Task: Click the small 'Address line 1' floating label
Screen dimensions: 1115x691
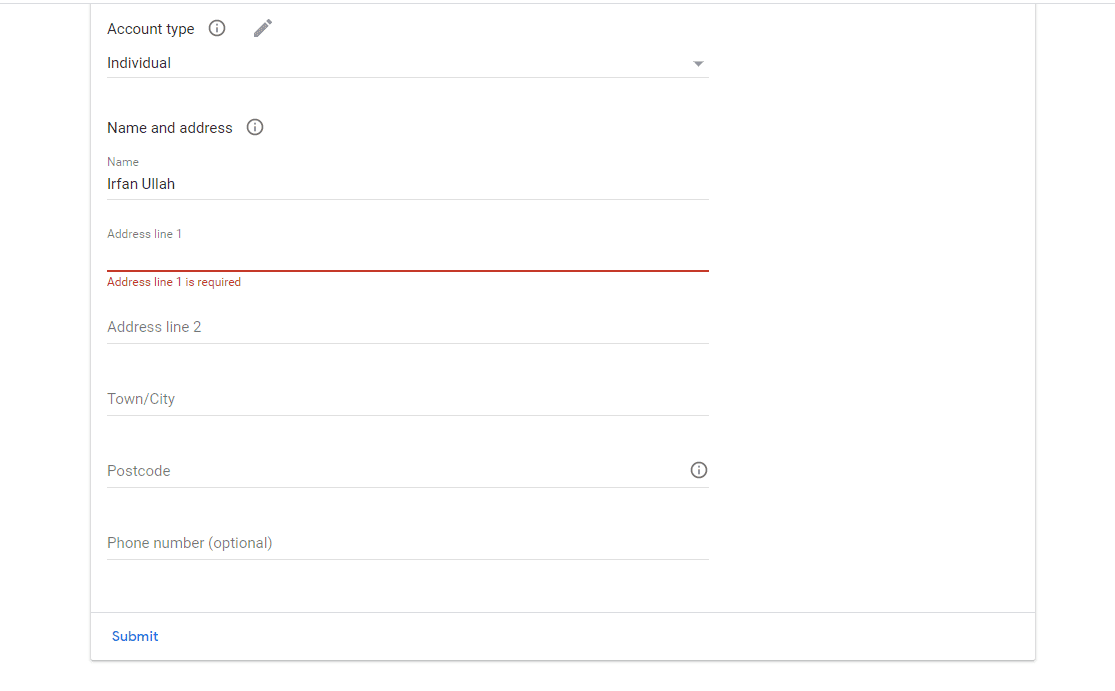Action: click(x=144, y=234)
